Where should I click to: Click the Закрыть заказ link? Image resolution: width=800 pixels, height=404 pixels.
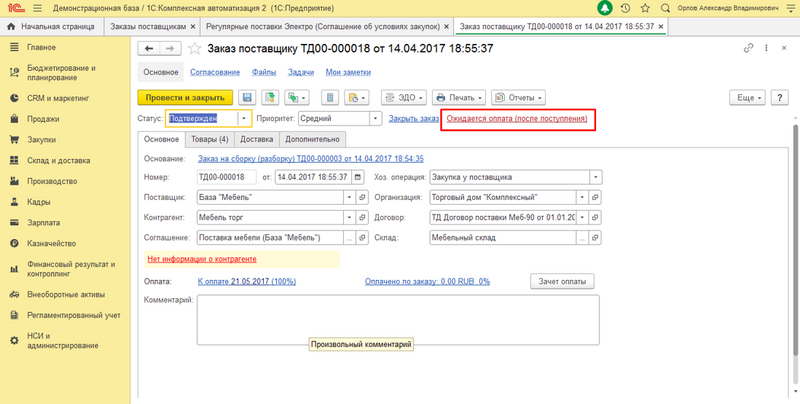(x=413, y=119)
